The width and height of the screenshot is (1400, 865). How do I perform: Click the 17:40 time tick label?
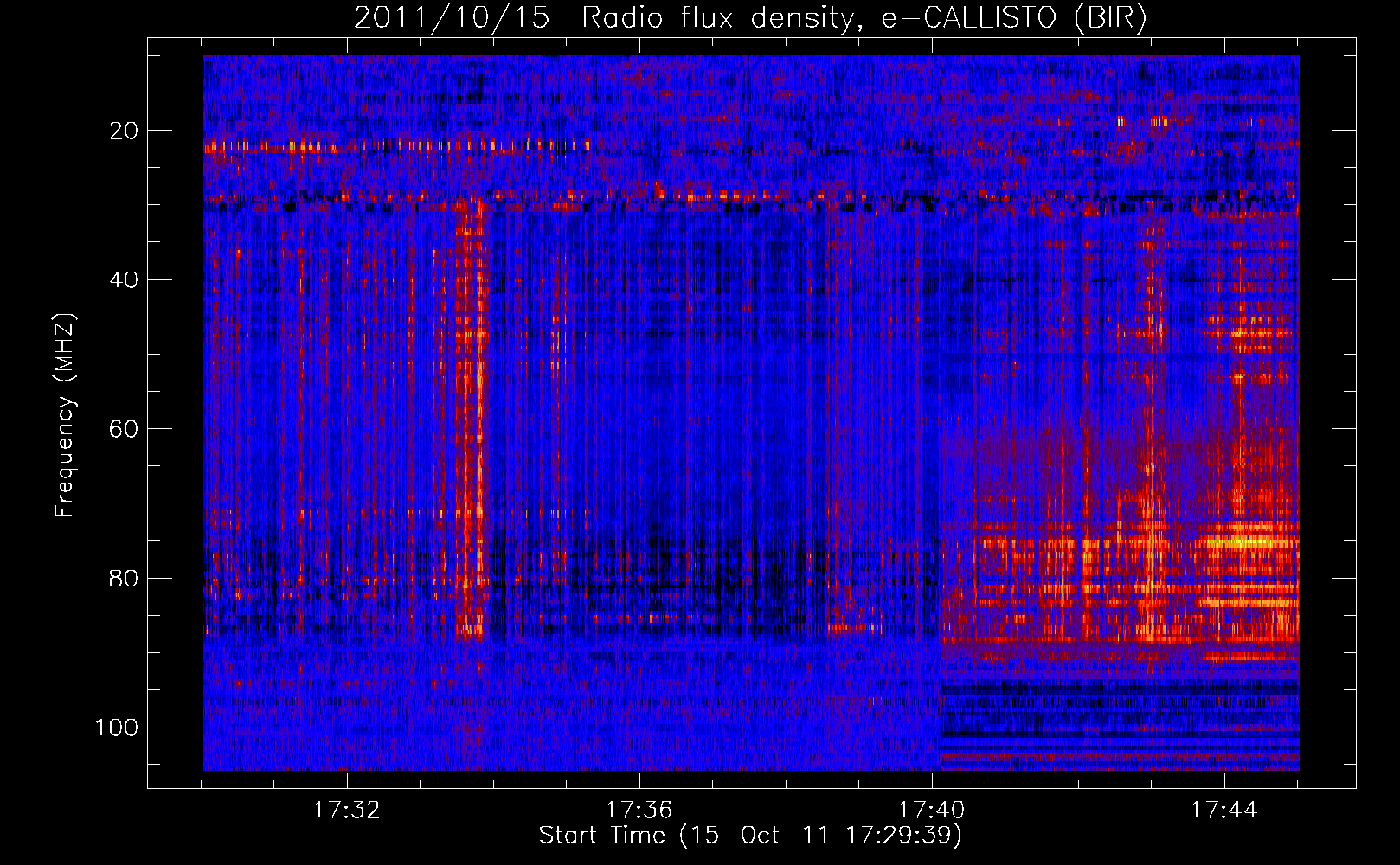(931, 811)
